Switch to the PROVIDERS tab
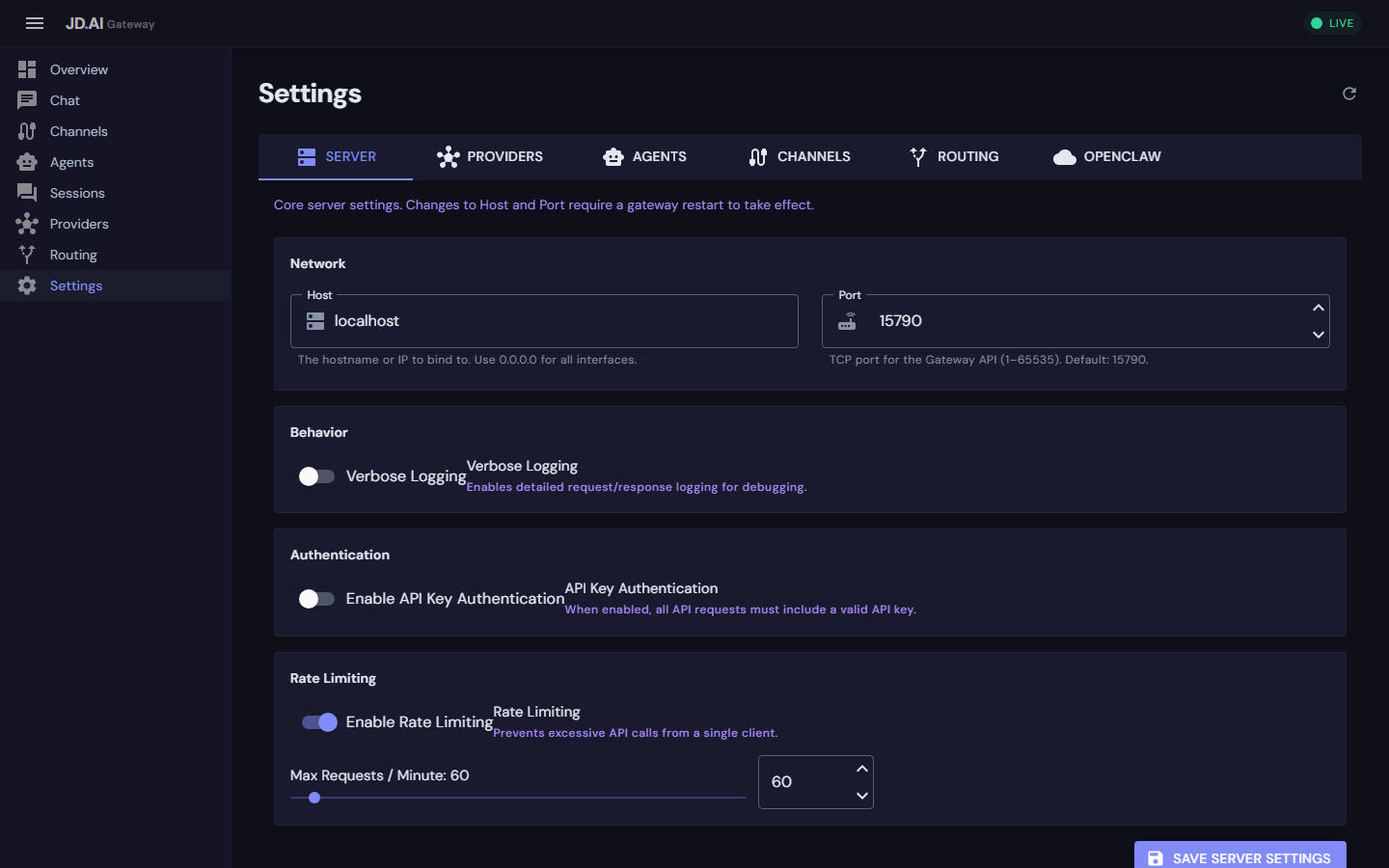This screenshot has width=1389, height=868. [489, 156]
